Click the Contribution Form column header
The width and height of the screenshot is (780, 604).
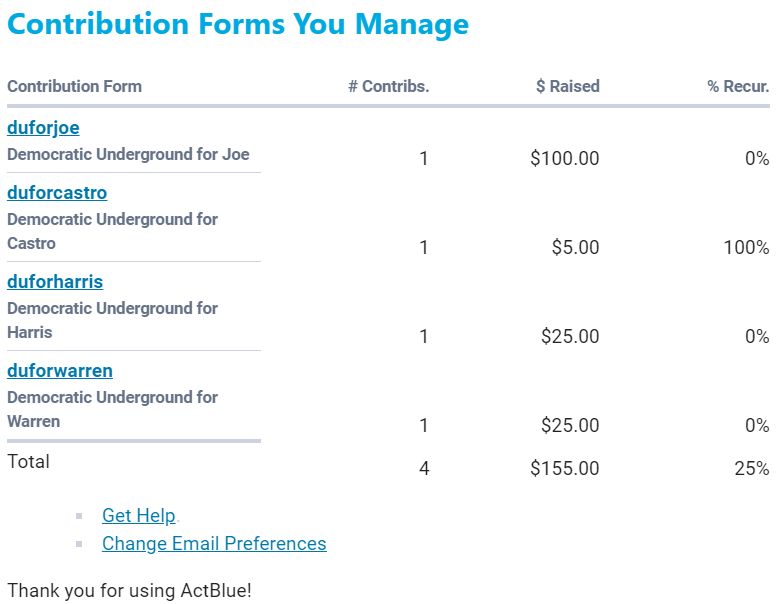tap(74, 87)
